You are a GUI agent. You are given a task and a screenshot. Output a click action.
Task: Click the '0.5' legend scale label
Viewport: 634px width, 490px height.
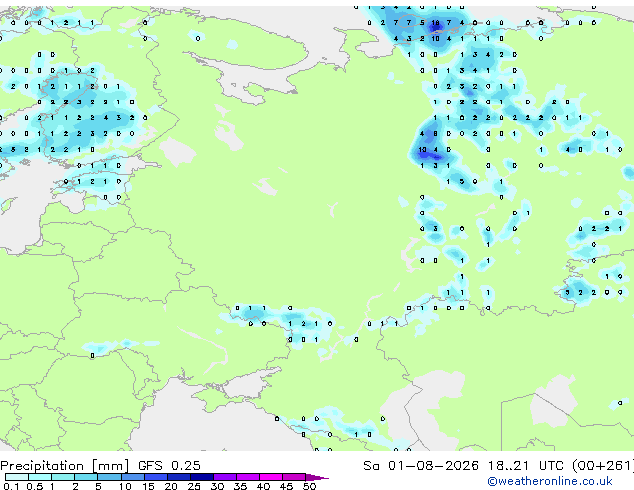pyautogui.click(x=35, y=486)
